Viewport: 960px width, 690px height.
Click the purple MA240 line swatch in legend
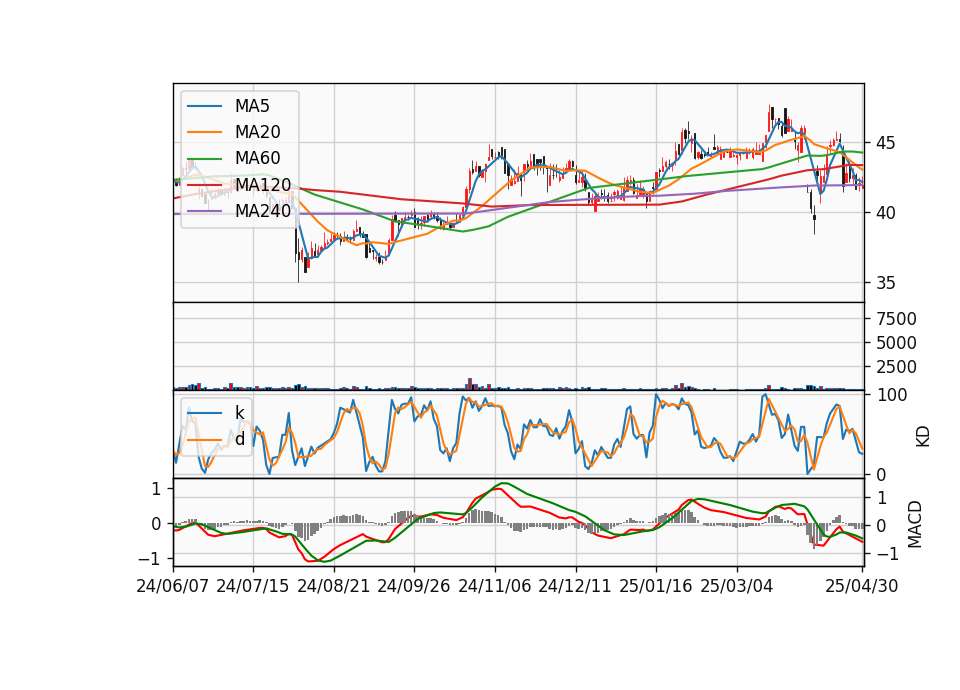coord(205,211)
